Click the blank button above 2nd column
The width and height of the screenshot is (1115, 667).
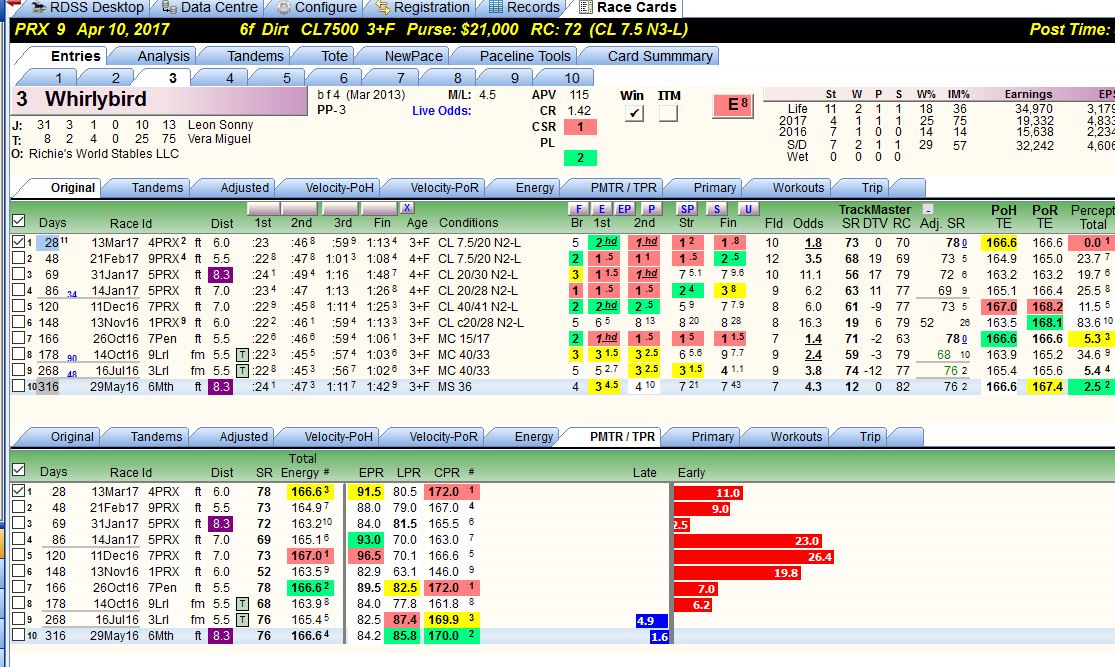(299, 208)
